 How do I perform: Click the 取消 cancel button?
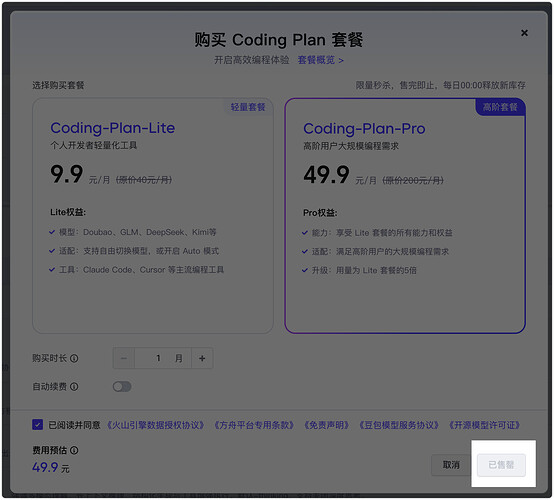[x=451, y=465]
